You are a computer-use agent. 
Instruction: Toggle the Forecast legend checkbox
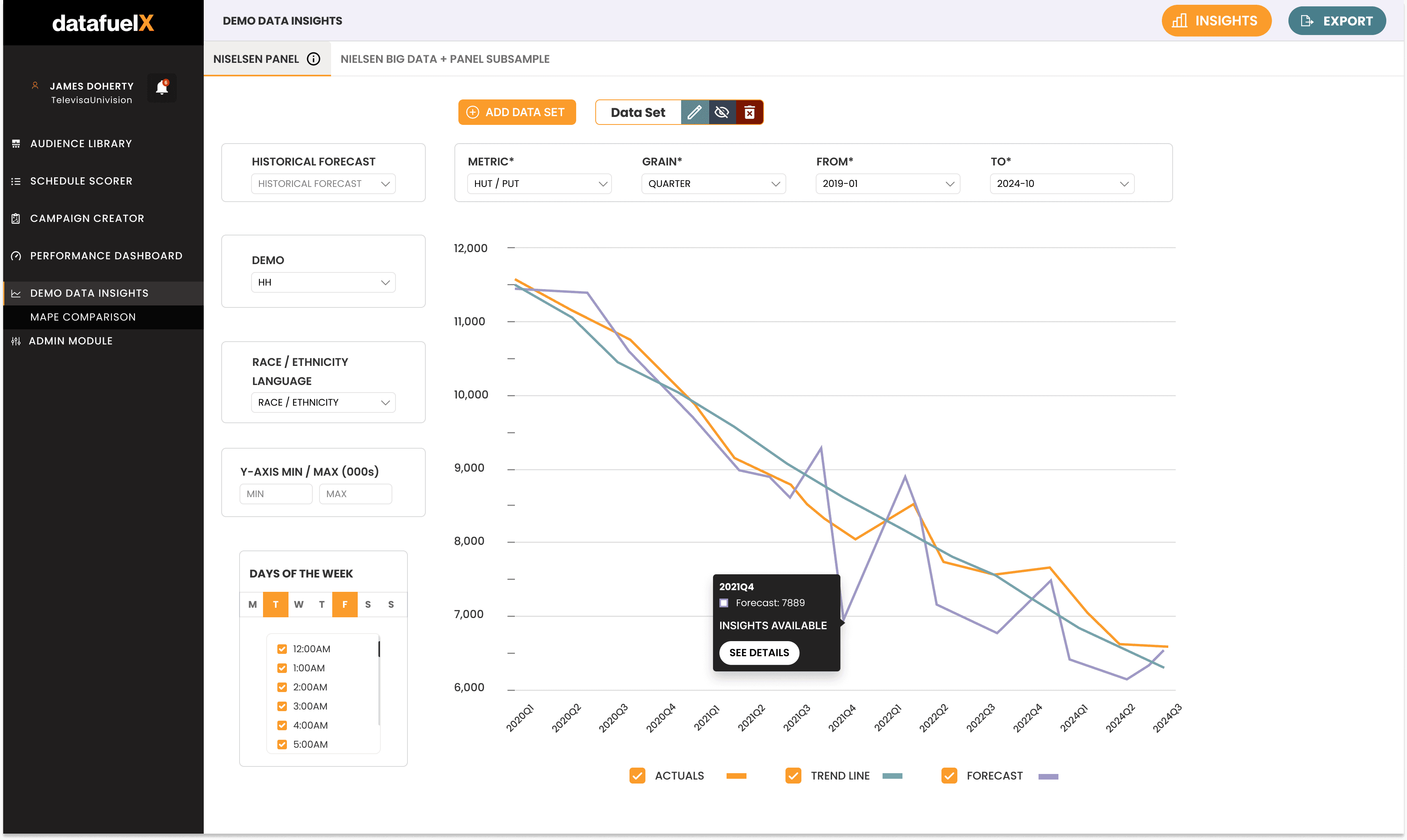click(x=949, y=776)
